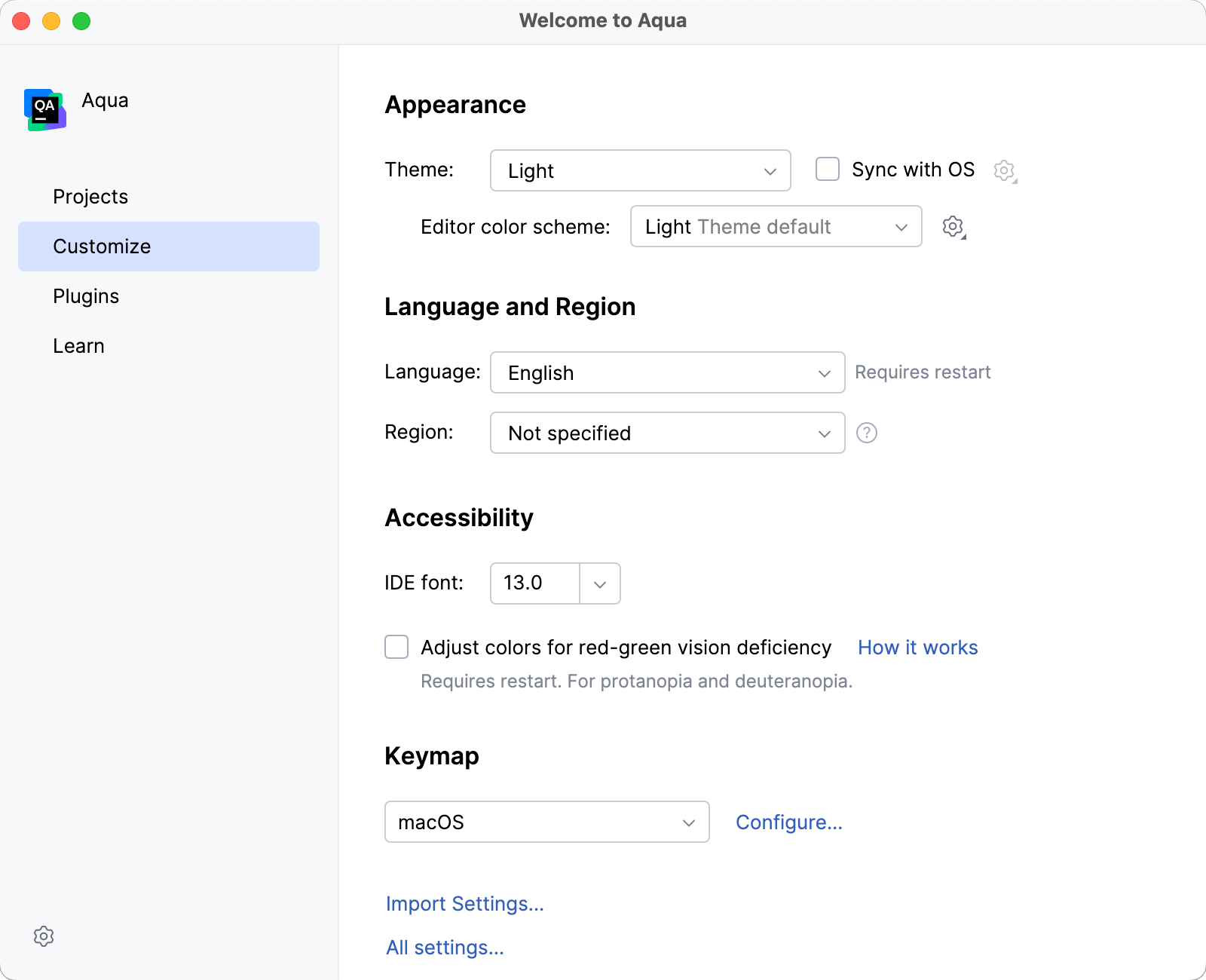Toggle red-green vision deficiency checkbox
This screenshot has height=980, width=1206.
396,647
